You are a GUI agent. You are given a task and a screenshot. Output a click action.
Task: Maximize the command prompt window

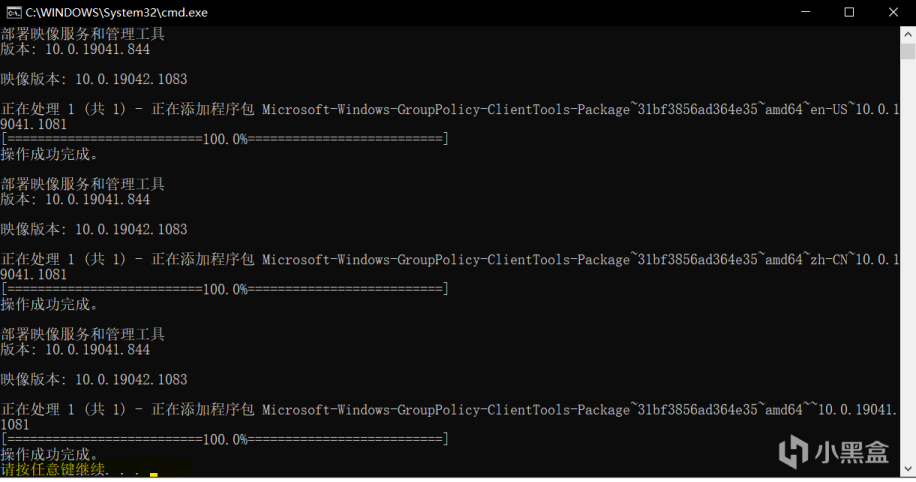pyautogui.click(x=849, y=12)
